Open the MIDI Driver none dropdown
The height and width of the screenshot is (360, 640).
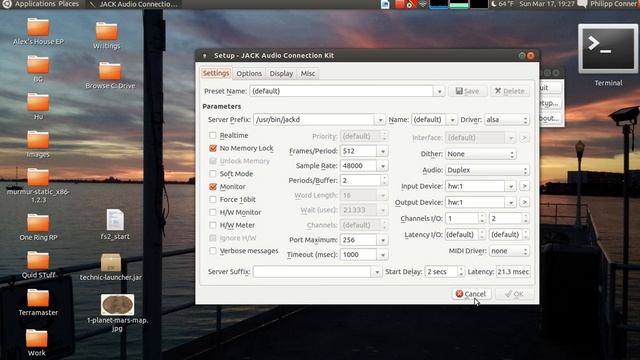[509, 251]
